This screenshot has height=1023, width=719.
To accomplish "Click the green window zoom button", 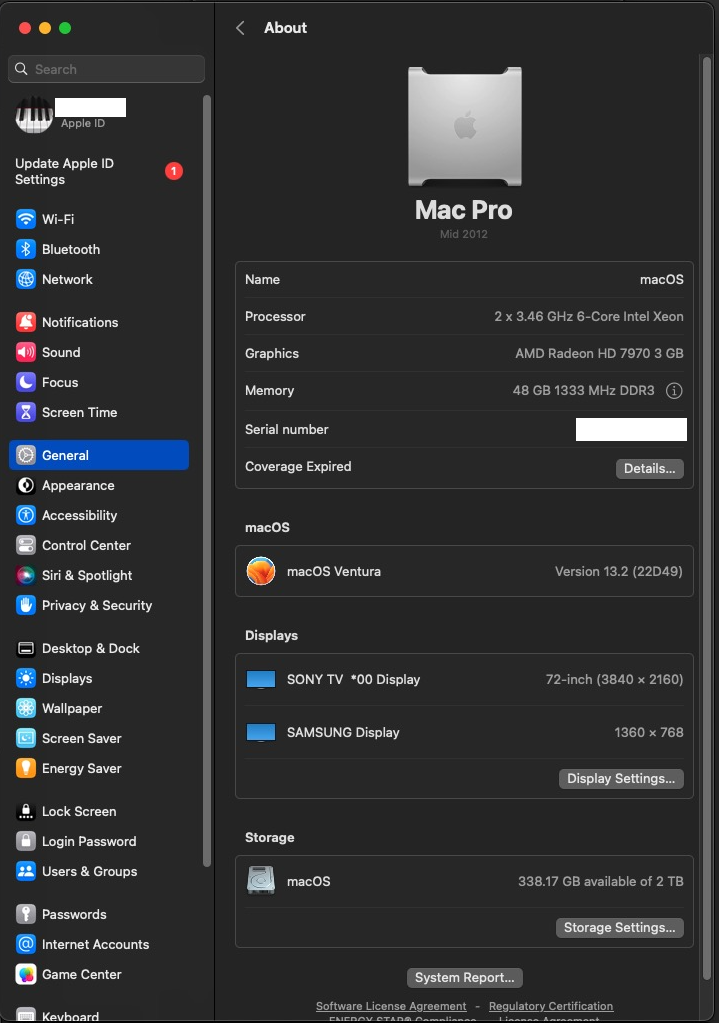I will coord(65,27).
